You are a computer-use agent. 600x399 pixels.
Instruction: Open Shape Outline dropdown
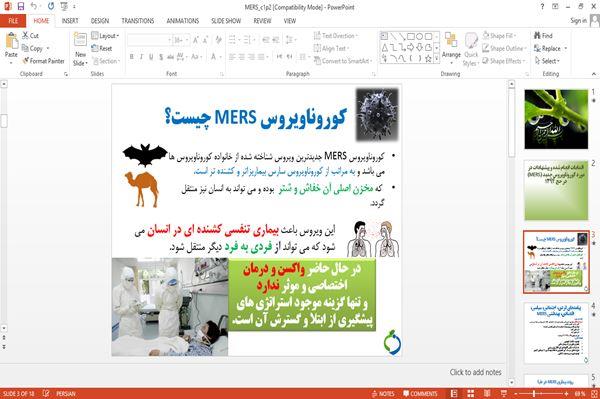(x=504, y=48)
